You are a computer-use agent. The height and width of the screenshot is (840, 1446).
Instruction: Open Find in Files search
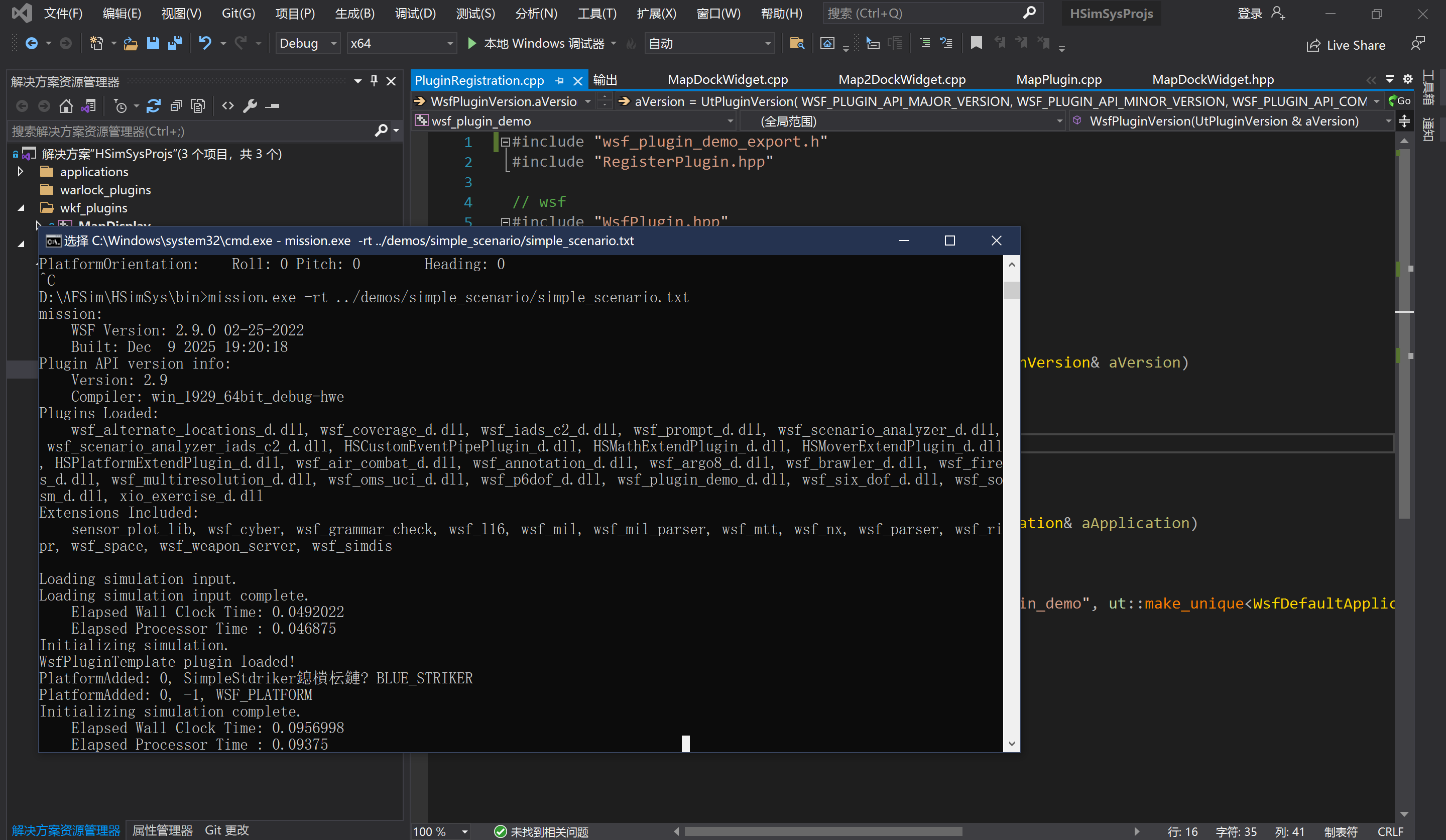coord(797,43)
